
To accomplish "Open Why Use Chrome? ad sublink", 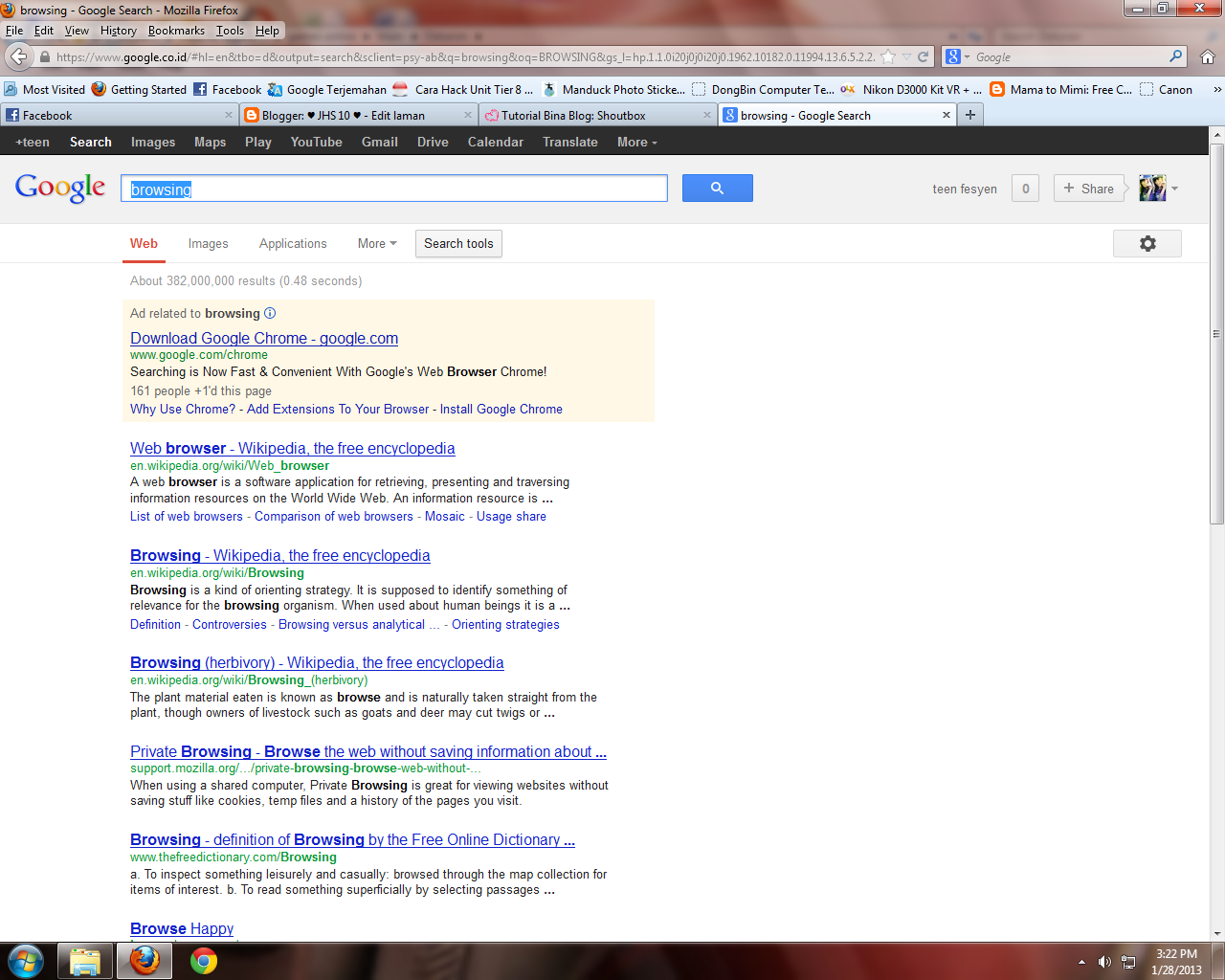I will point(183,409).
